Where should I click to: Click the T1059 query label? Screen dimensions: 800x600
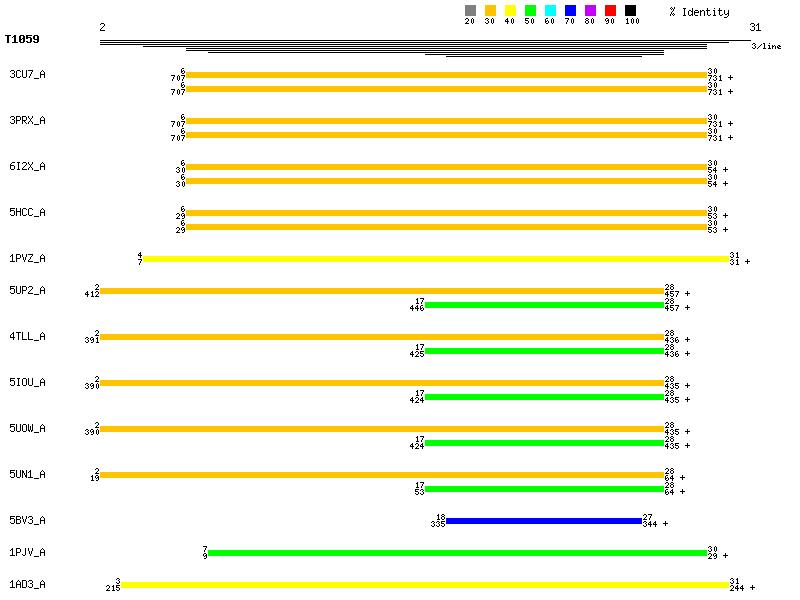point(22,41)
